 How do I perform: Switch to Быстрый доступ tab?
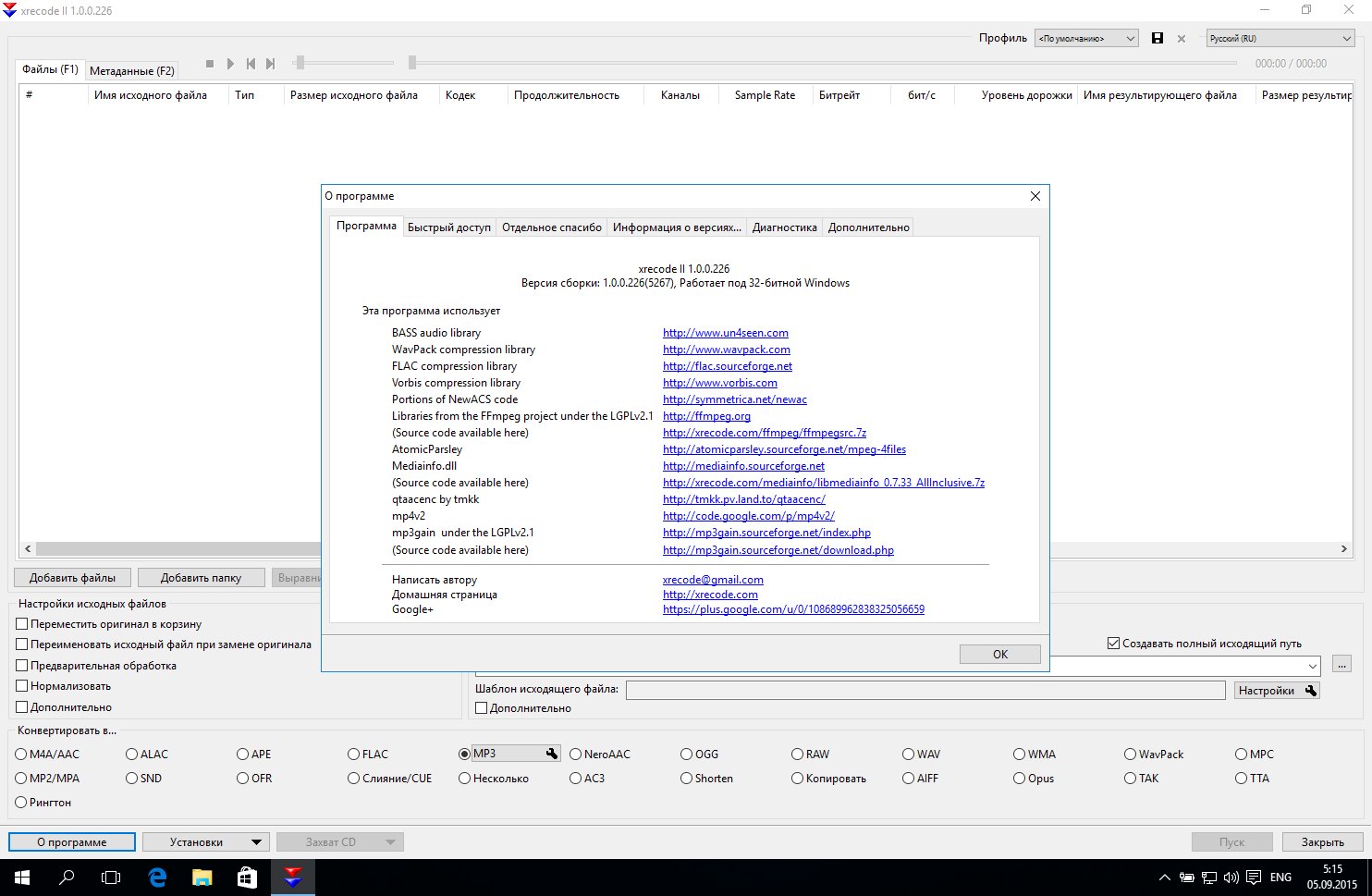point(449,227)
